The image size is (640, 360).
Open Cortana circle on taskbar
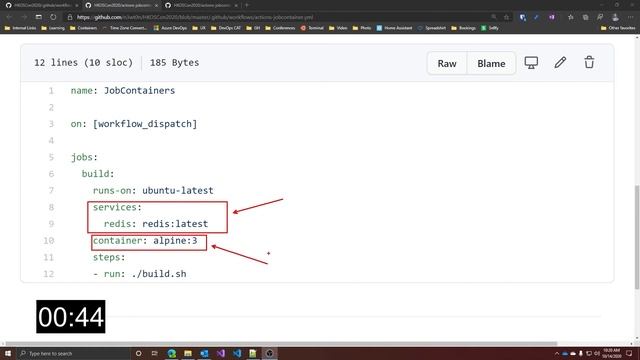138,353
